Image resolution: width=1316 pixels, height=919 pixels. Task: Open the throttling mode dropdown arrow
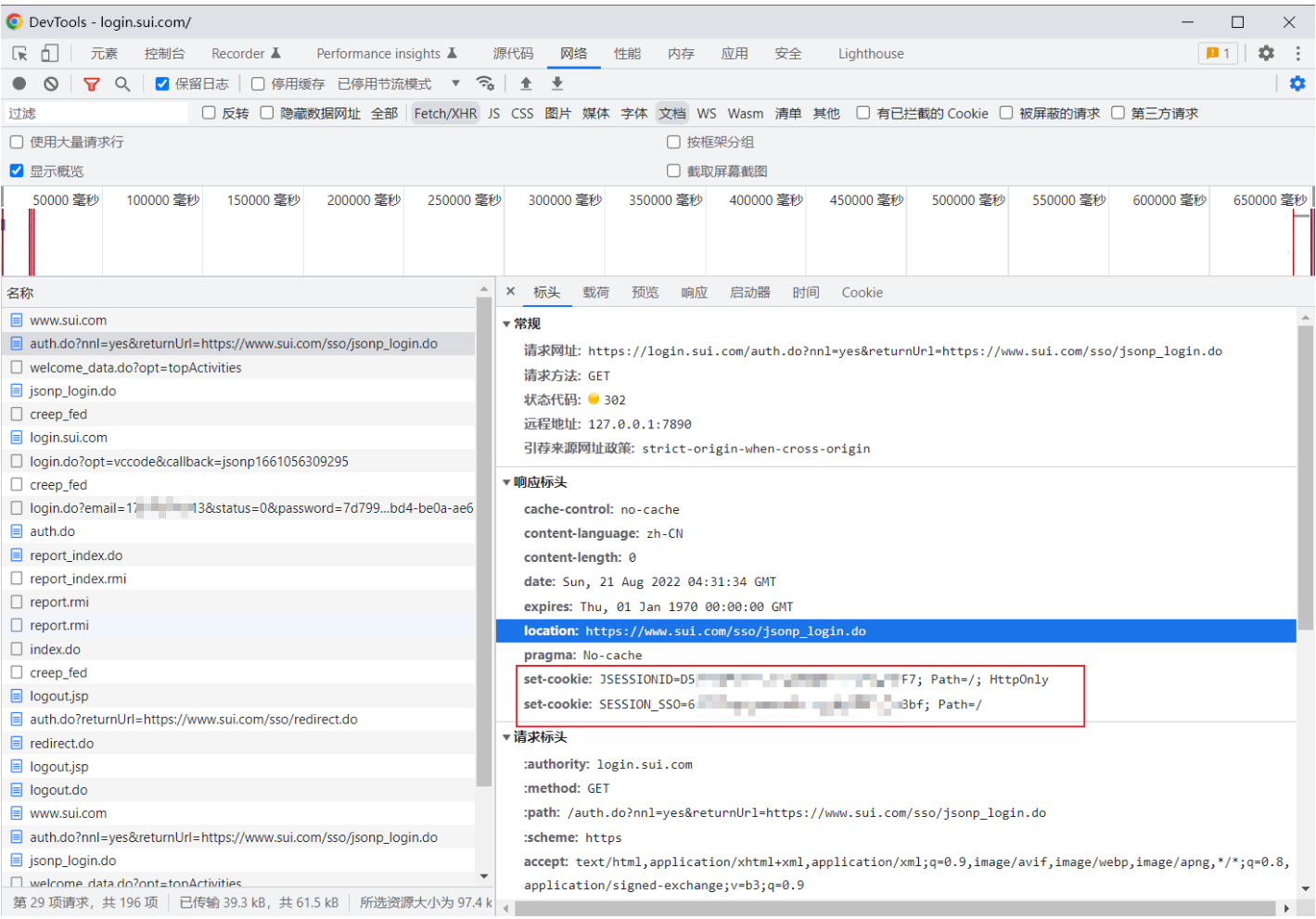tap(455, 83)
